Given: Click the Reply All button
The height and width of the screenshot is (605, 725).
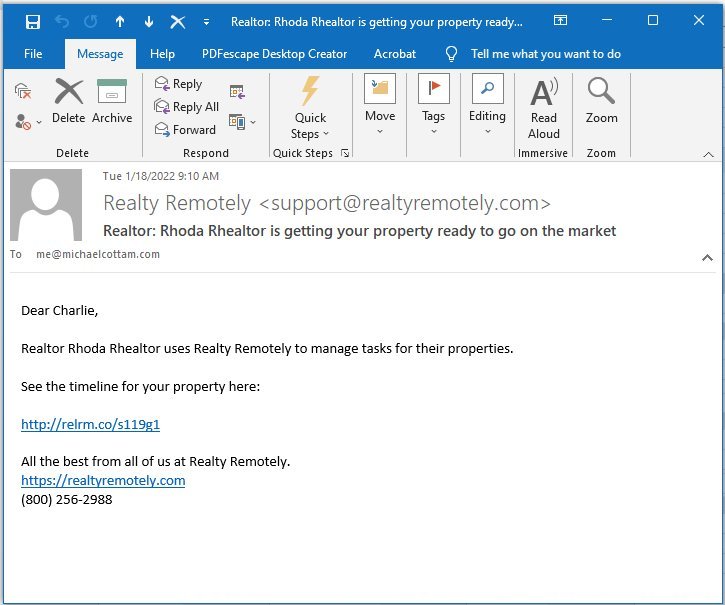Looking at the screenshot, I should [187, 107].
